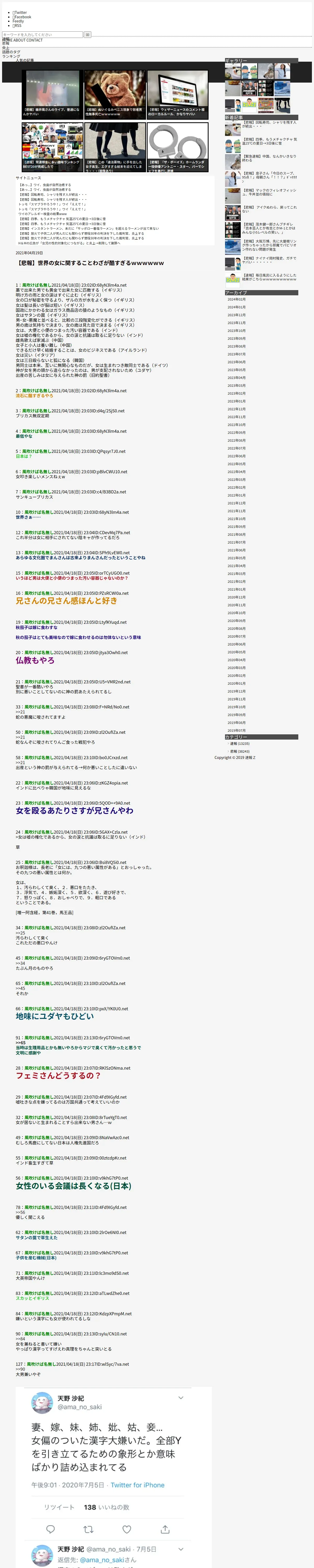The height and width of the screenshot is (1568, 314).
Task: Click comment text 地味にユダヤもひどい
Action: [55, 1017]
